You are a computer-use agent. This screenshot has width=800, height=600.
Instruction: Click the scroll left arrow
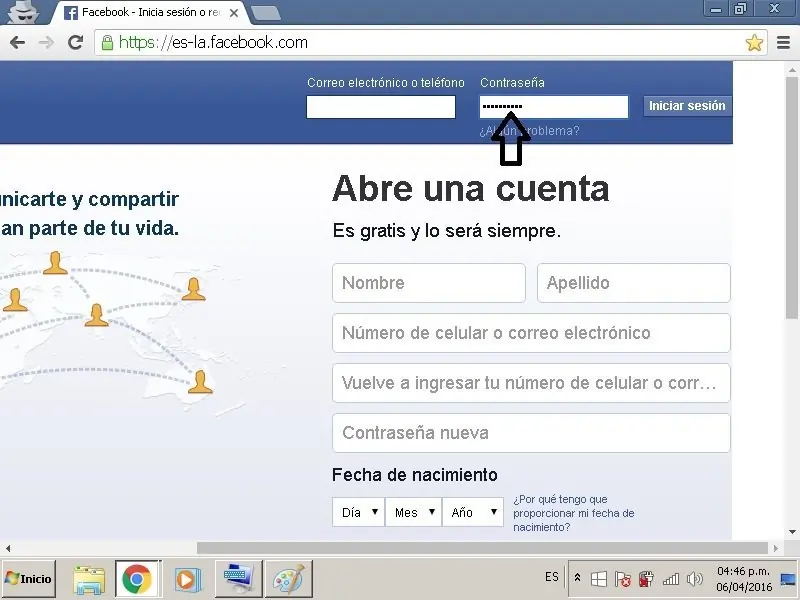pyautogui.click(x=7, y=548)
